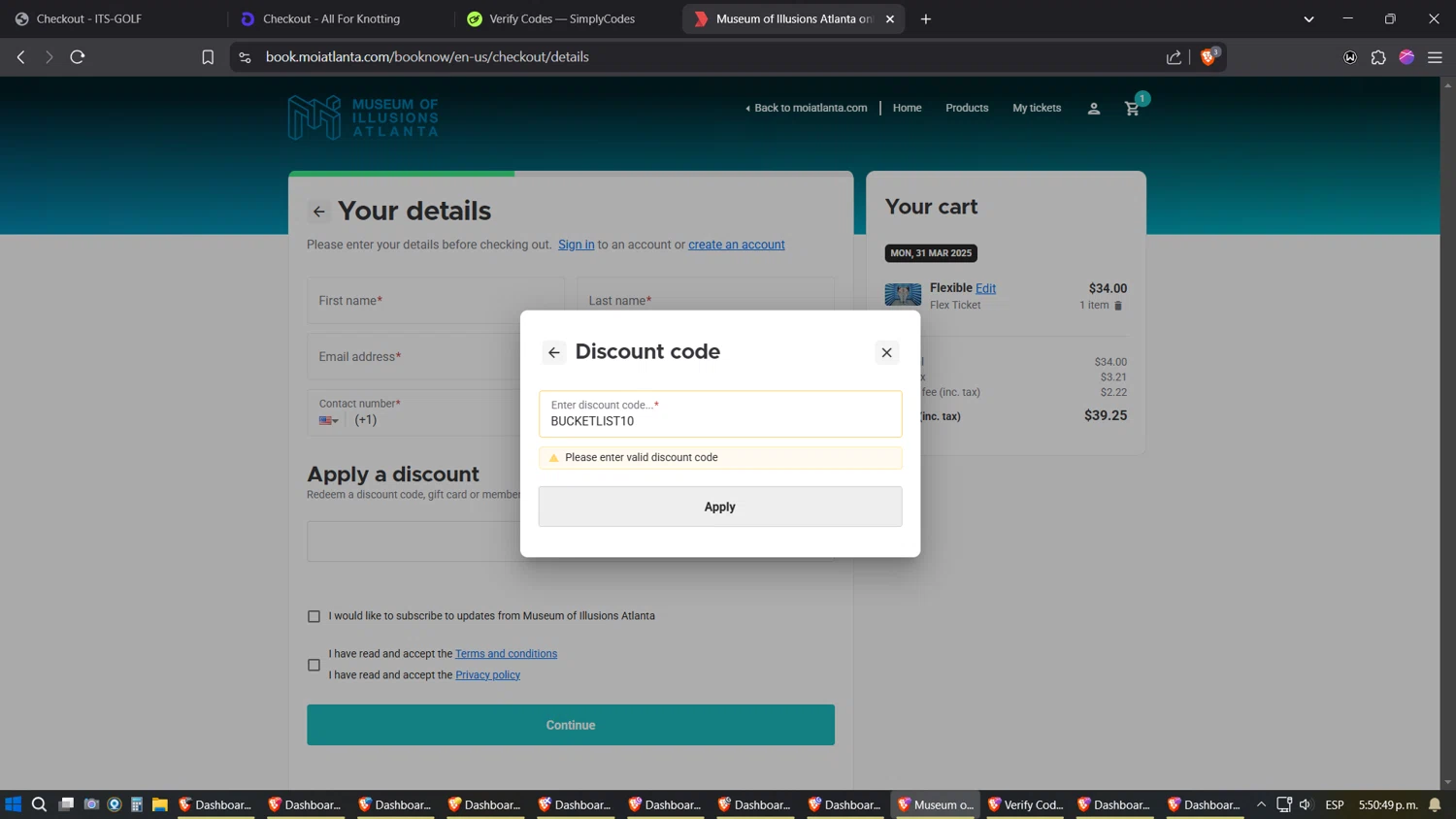
Task: Open Calculator from the taskbar
Action: (137, 804)
